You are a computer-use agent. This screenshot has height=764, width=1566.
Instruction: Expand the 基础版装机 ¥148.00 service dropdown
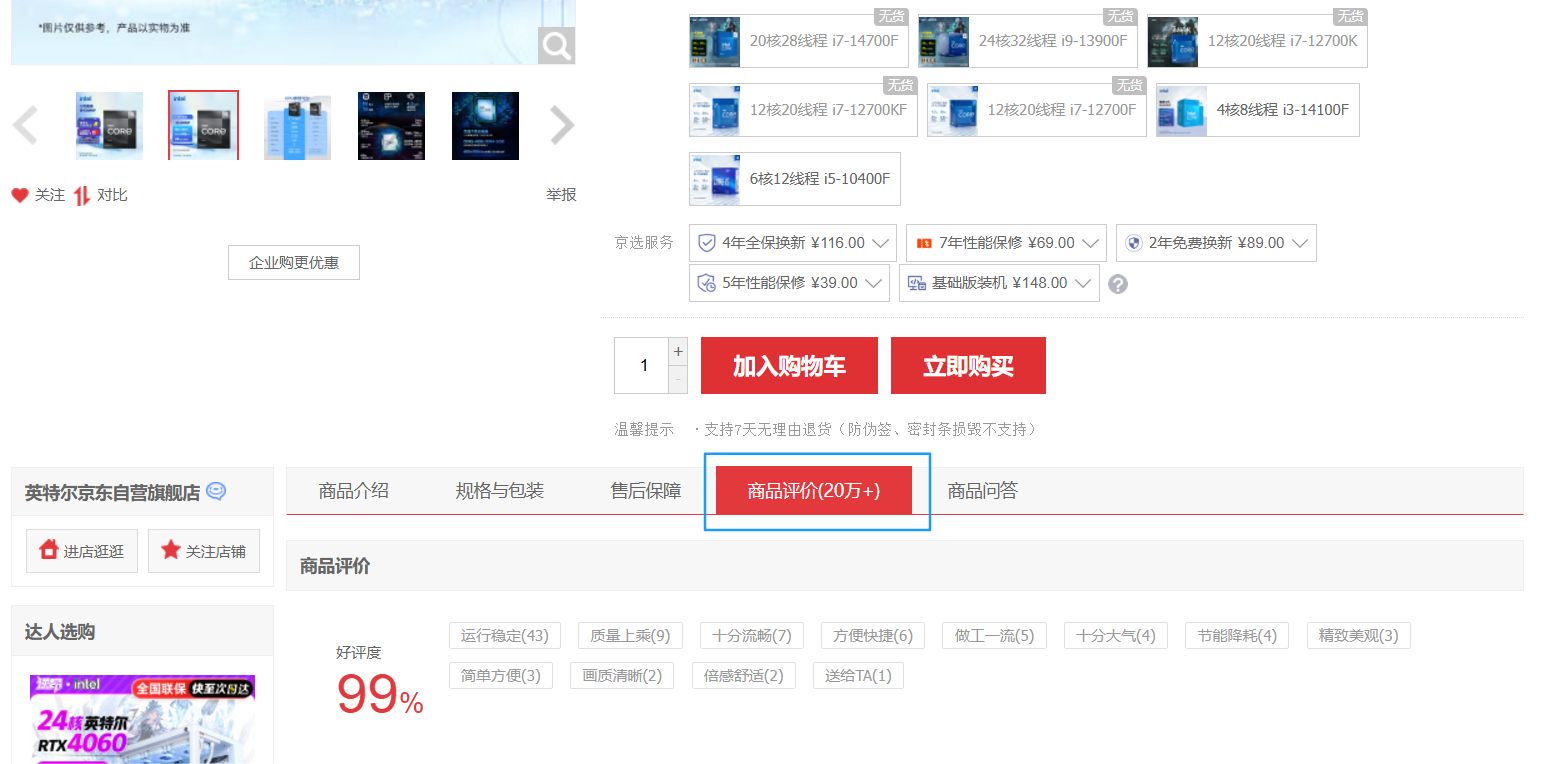[x=999, y=283]
